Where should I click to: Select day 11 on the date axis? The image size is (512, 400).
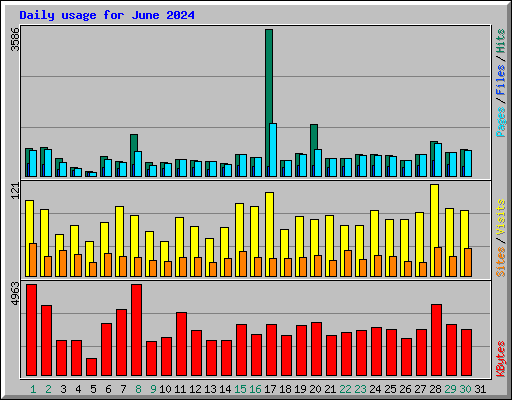180,389
